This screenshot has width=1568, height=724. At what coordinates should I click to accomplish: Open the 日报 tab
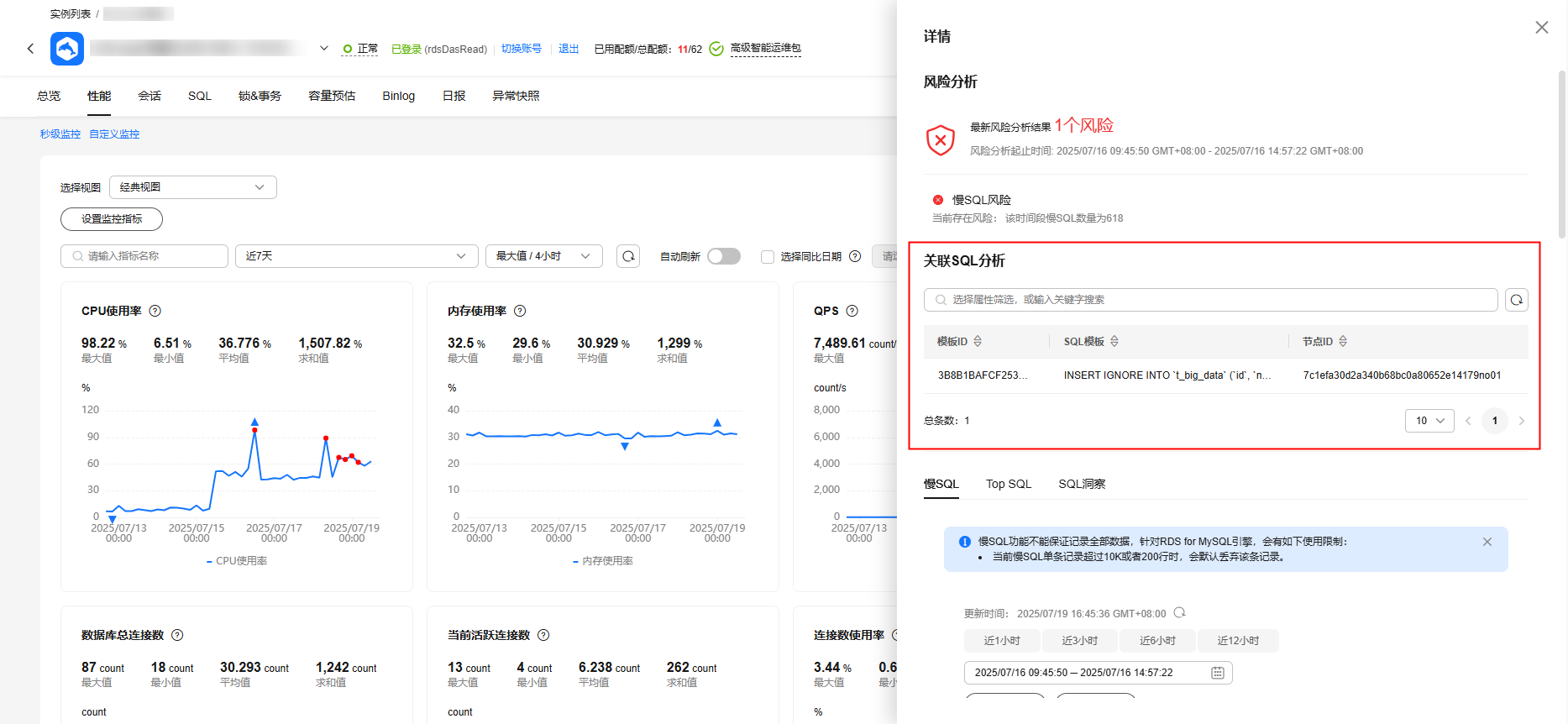454,96
